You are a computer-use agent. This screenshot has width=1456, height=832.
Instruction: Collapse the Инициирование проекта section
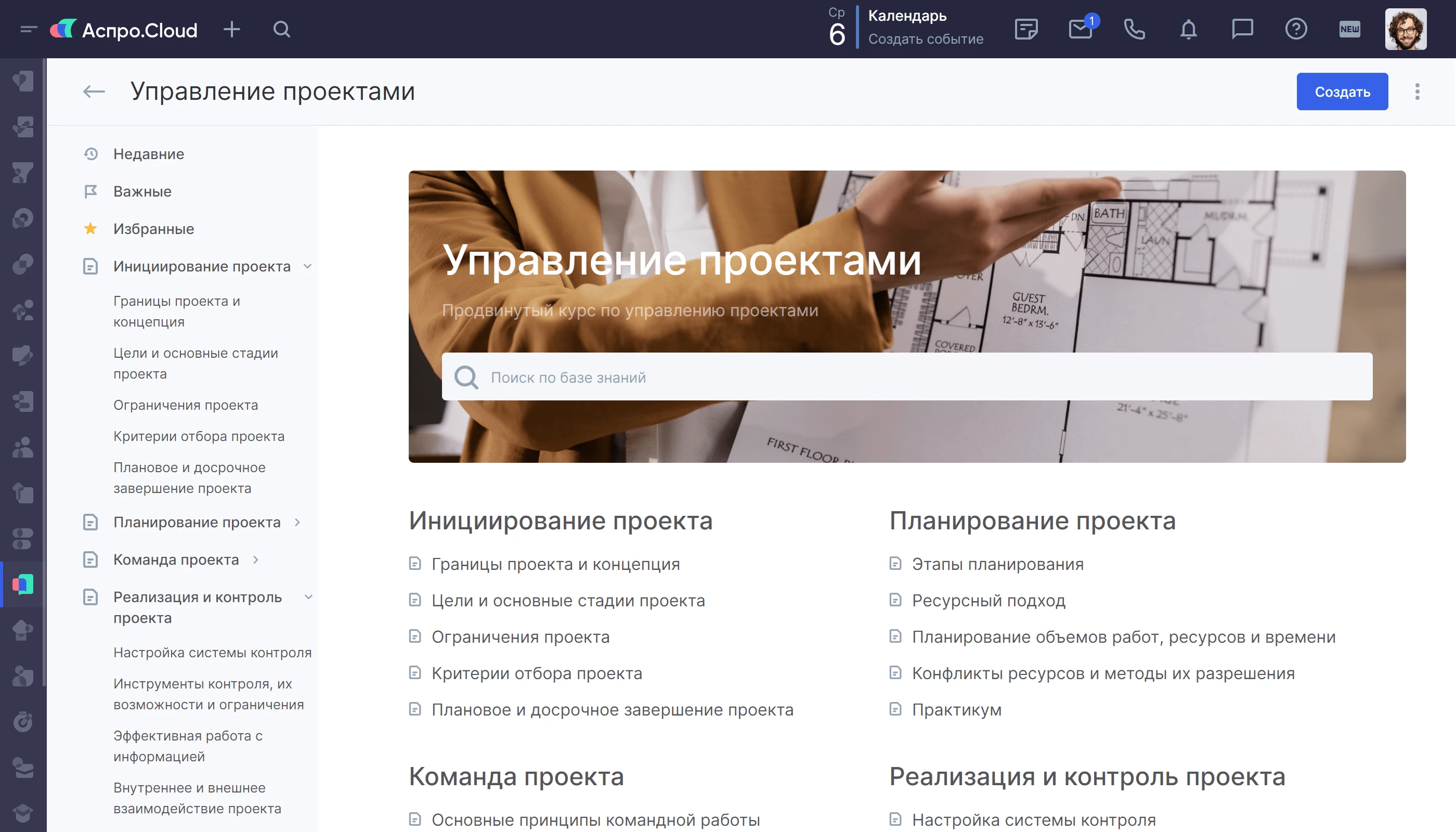tap(307, 266)
